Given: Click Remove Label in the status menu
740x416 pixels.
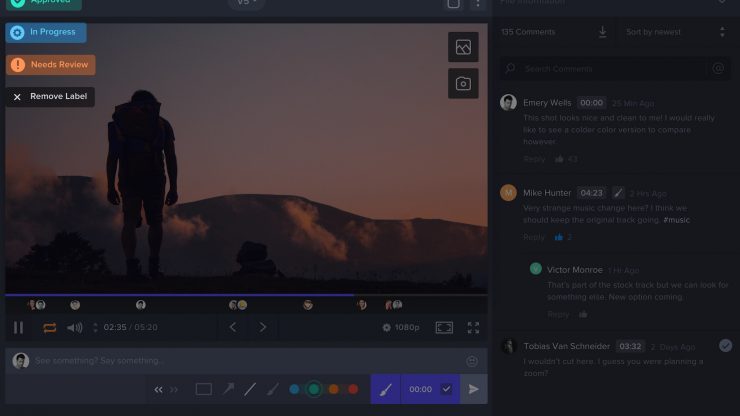Looking at the screenshot, I should [50, 97].
